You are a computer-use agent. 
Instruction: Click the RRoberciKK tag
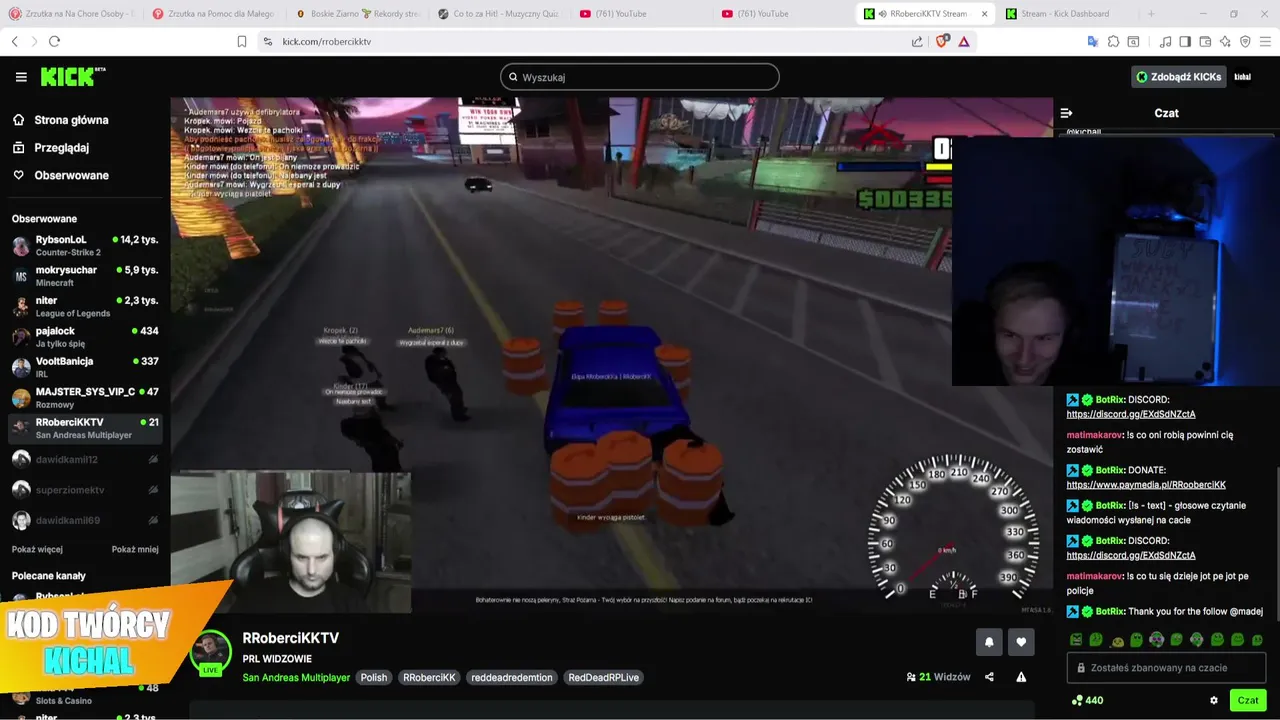[x=429, y=677]
